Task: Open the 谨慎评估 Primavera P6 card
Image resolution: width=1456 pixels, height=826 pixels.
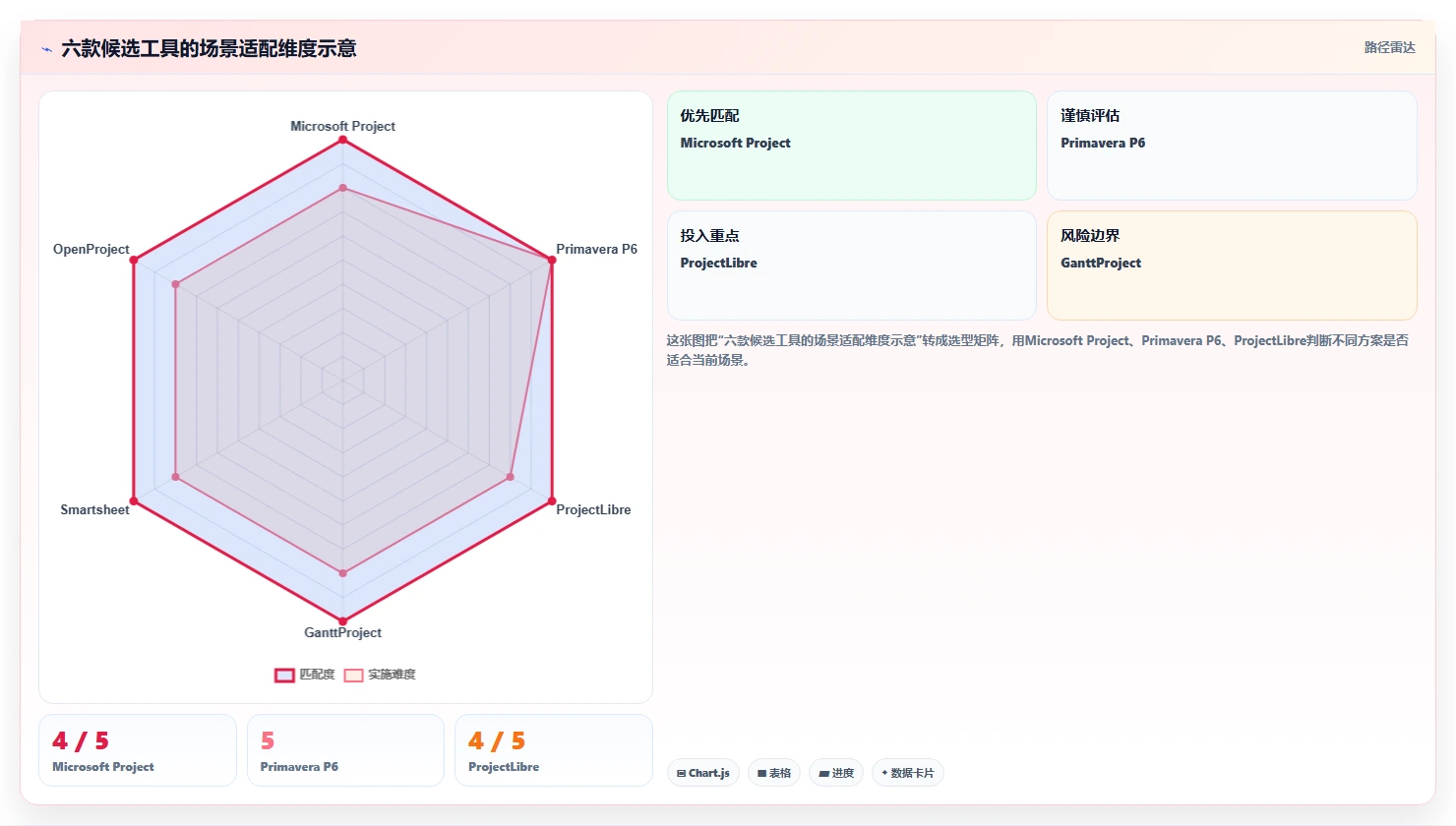Action: tap(1232, 146)
